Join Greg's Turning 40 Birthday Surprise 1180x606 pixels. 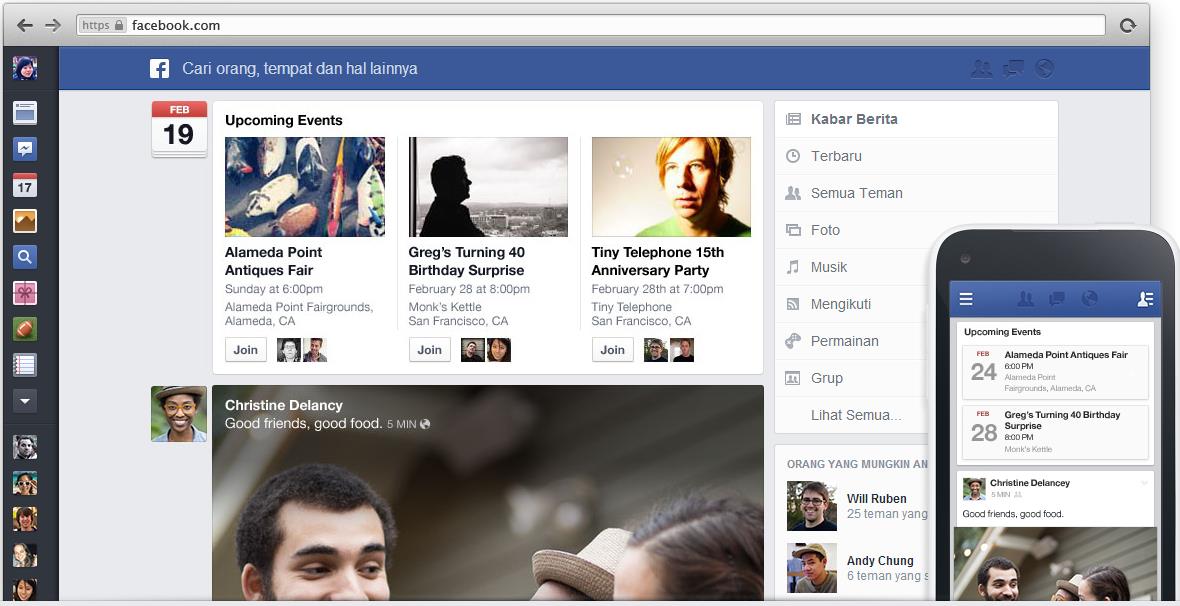pos(430,350)
